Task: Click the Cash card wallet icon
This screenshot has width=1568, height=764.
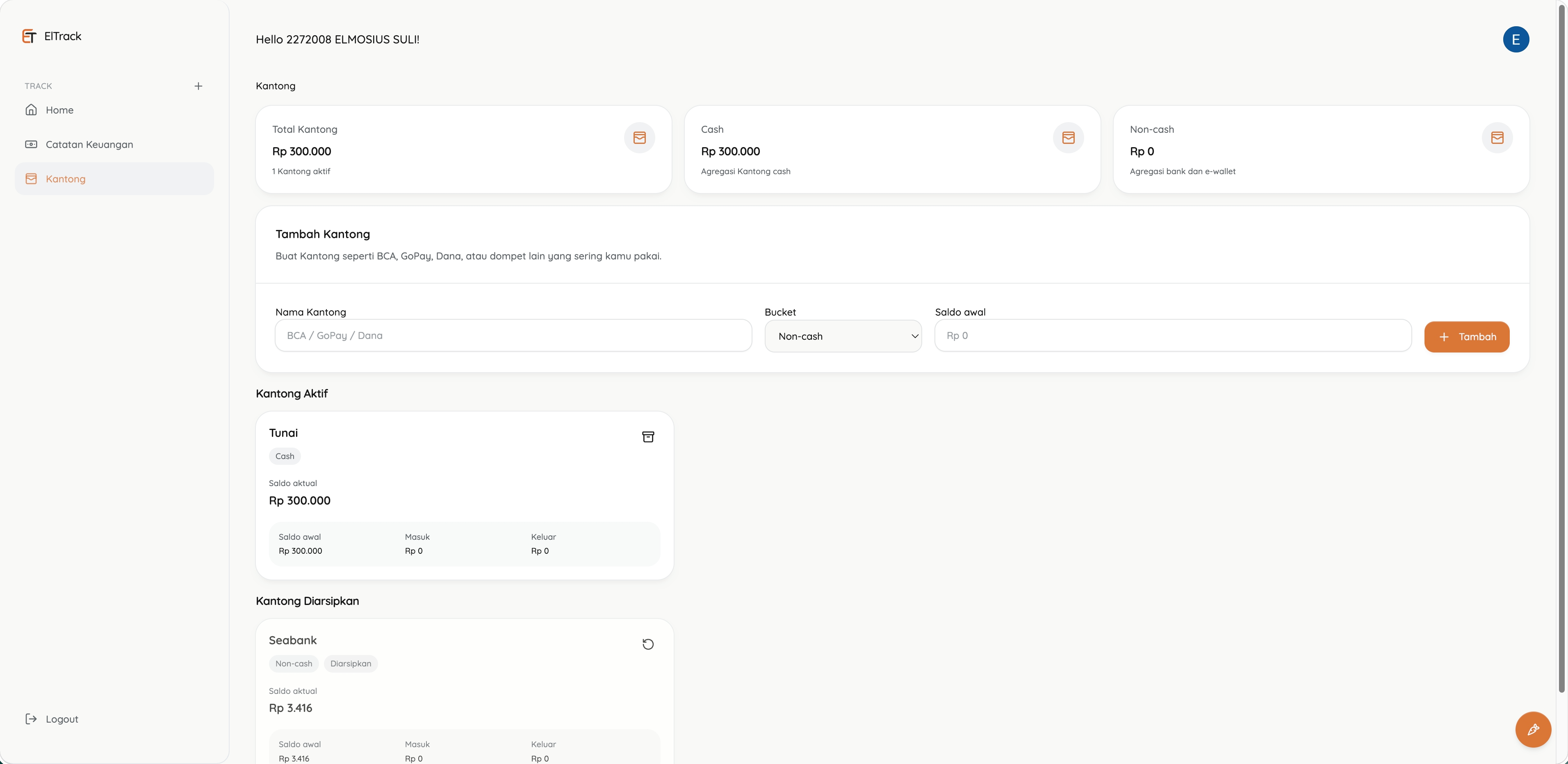Action: (x=1068, y=138)
